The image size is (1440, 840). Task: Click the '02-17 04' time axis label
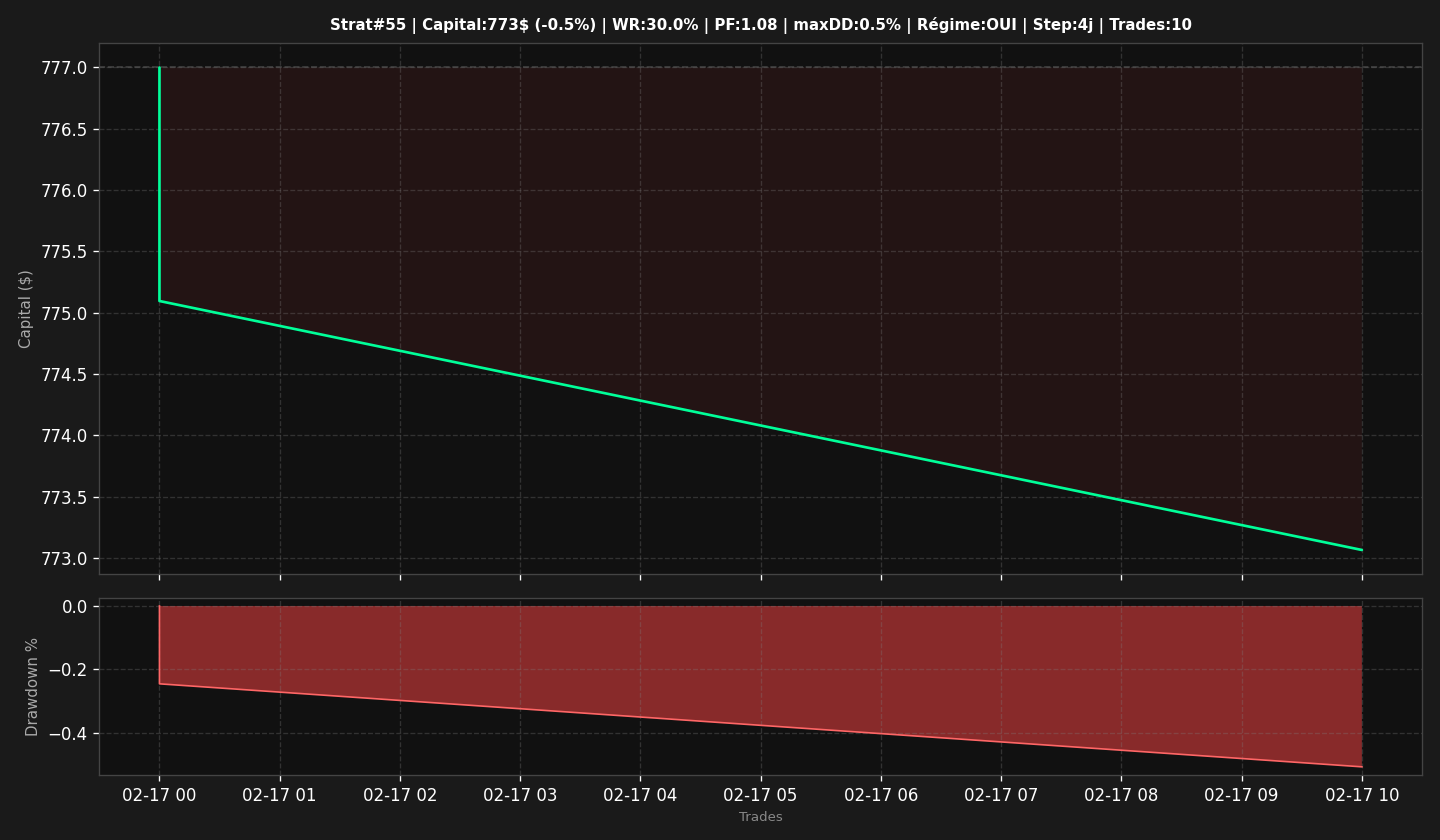click(x=640, y=796)
